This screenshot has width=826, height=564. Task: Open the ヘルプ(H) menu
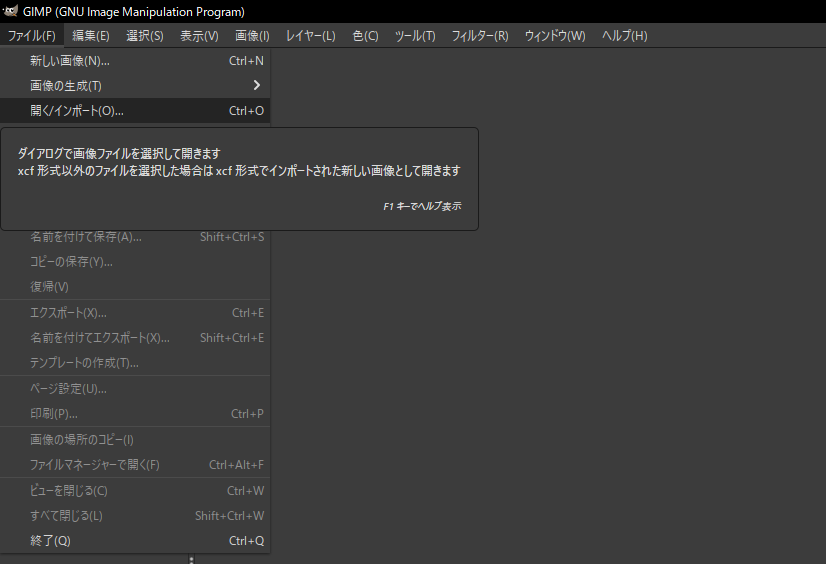click(625, 36)
